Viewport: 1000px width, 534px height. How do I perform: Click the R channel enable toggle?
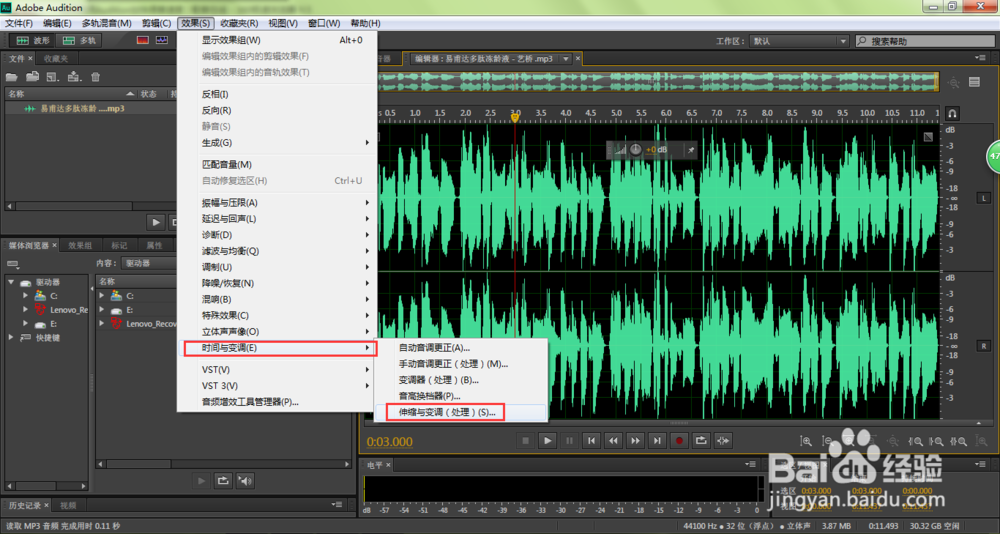click(983, 346)
